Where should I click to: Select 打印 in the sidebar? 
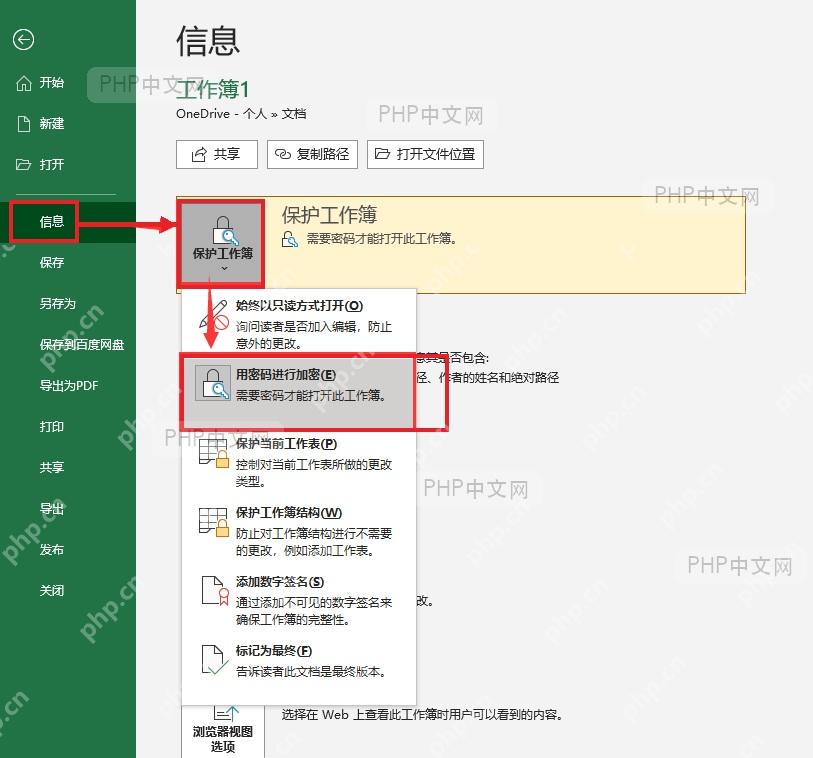[68, 427]
